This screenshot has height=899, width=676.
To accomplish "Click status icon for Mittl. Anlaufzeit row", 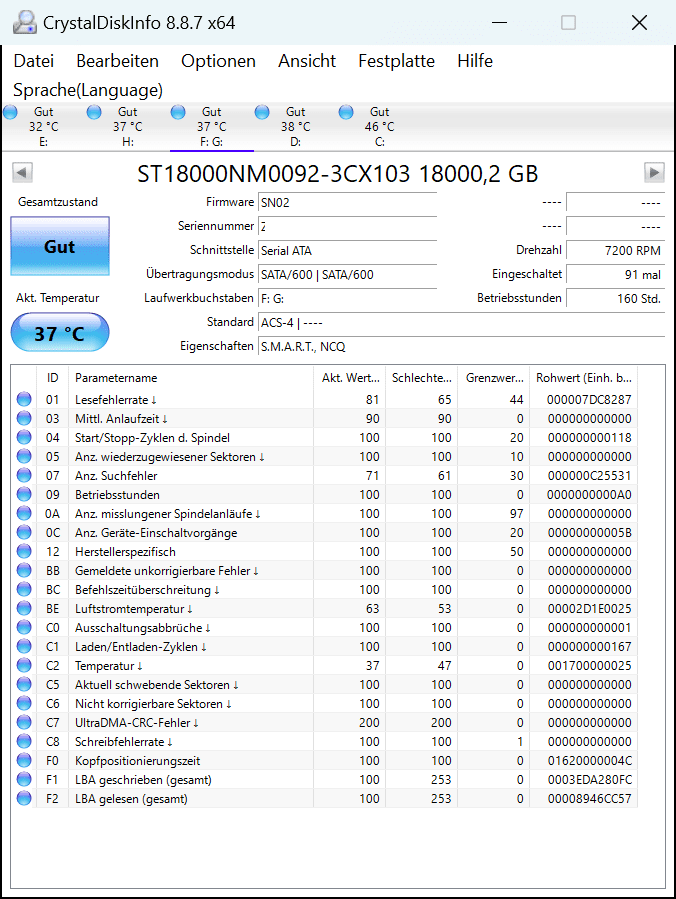I will 24,419.
